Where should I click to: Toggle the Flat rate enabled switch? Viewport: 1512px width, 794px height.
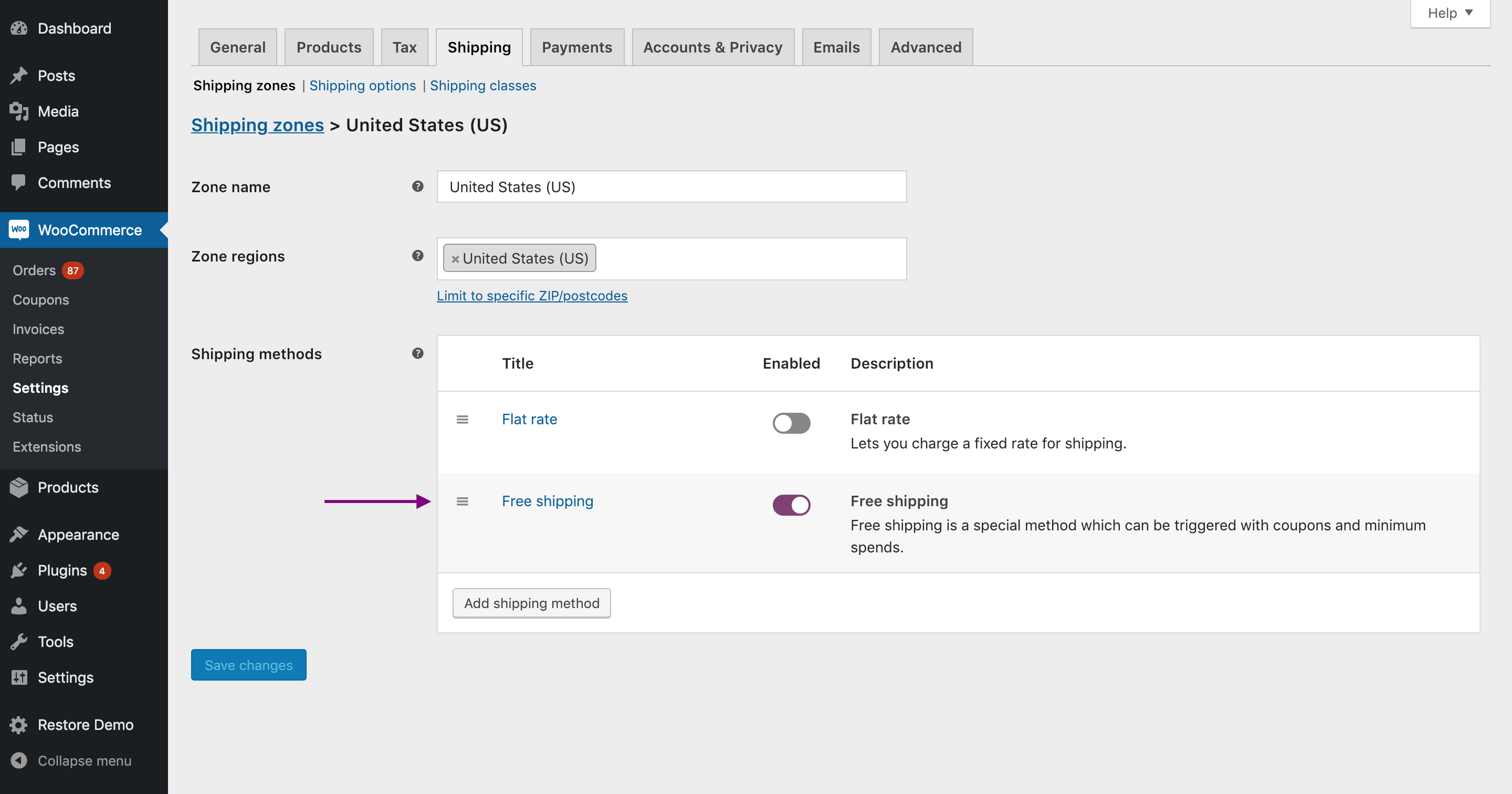click(791, 421)
